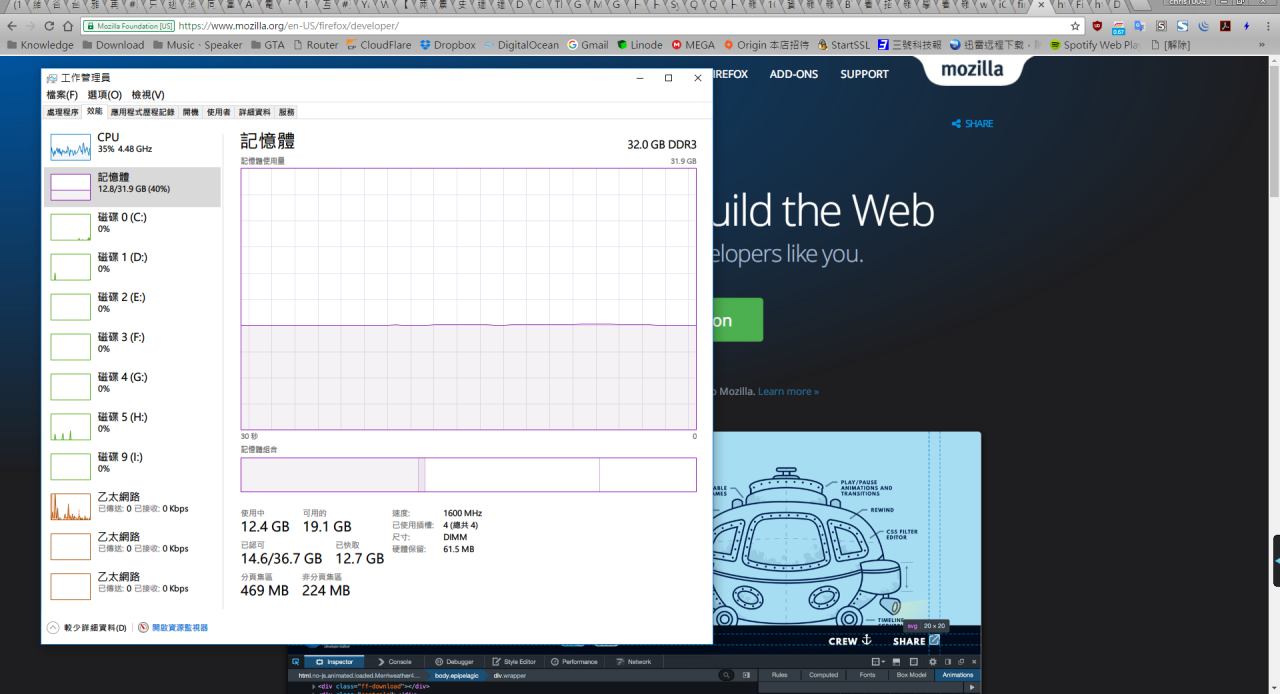The image size is (1280, 694).
Task: Open the uBlock Origin extension icon
Action: click(x=1098, y=26)
